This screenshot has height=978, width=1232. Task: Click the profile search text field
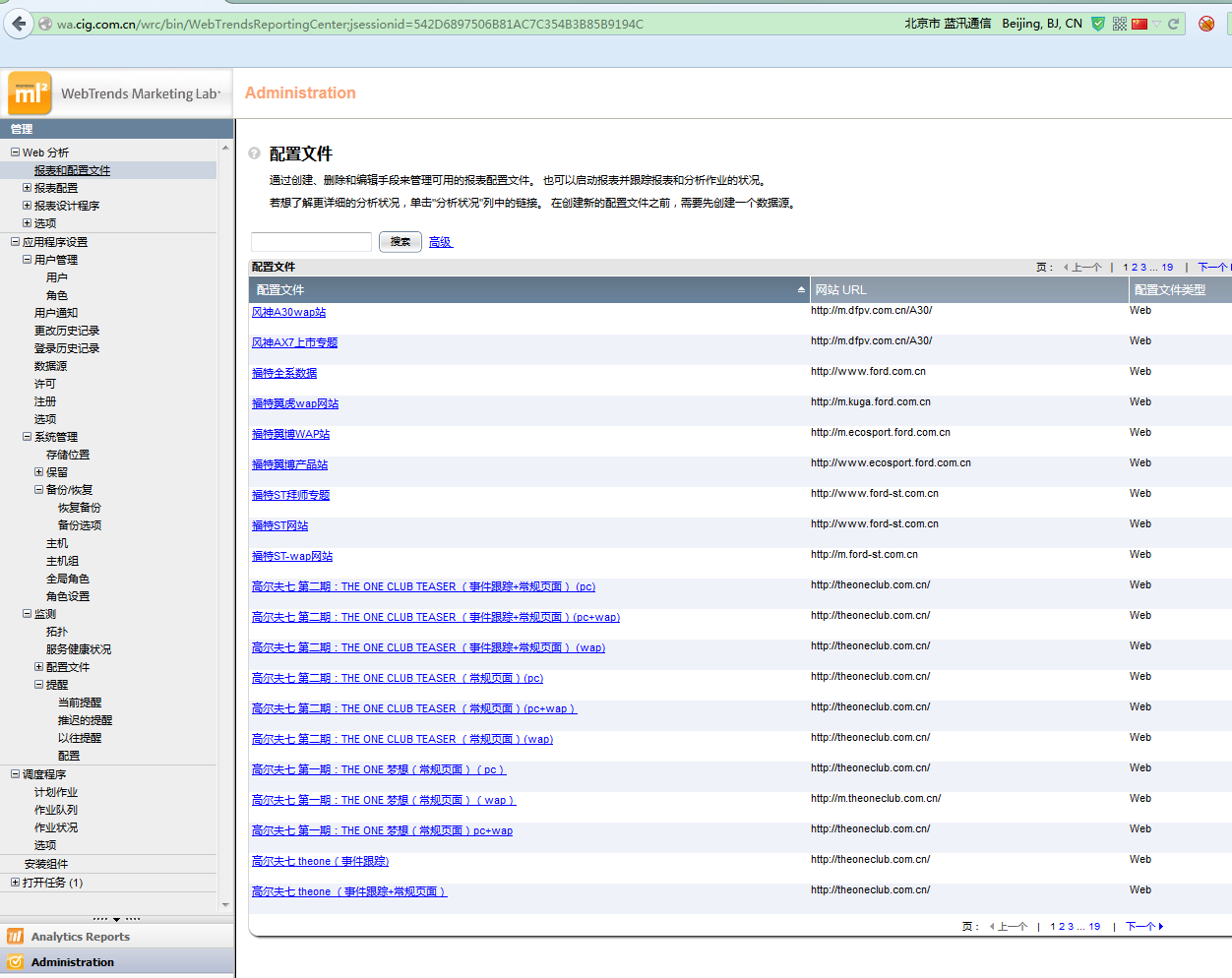311,242
